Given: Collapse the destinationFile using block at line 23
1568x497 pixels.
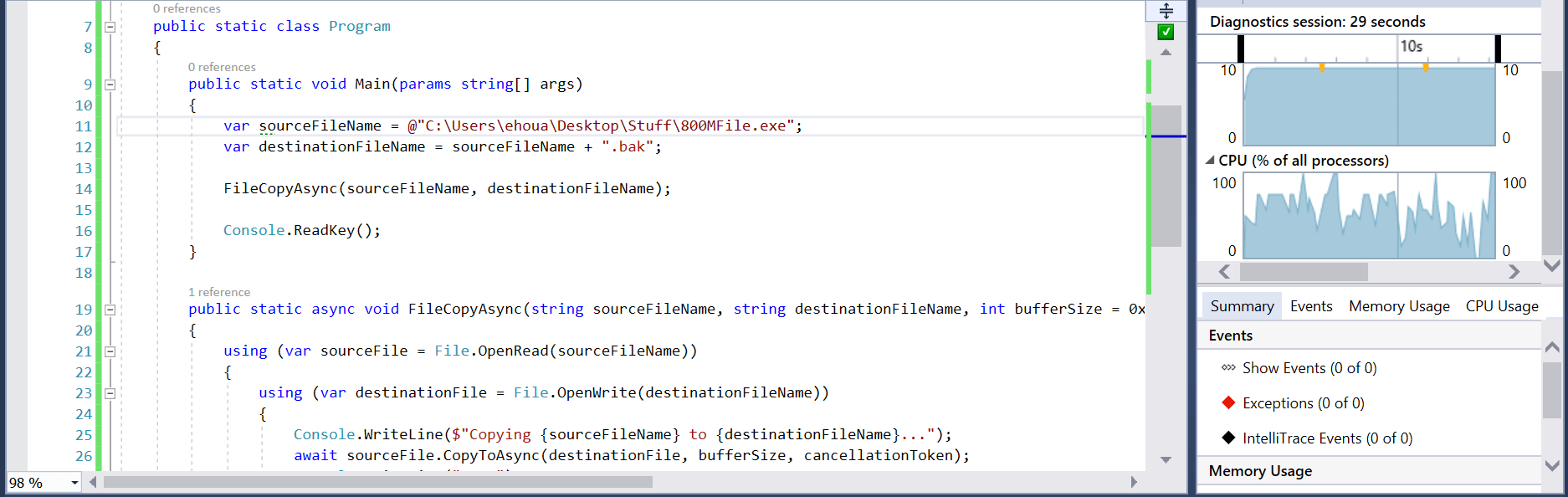Looking at the screenshot, I should (x=110, y=393).
